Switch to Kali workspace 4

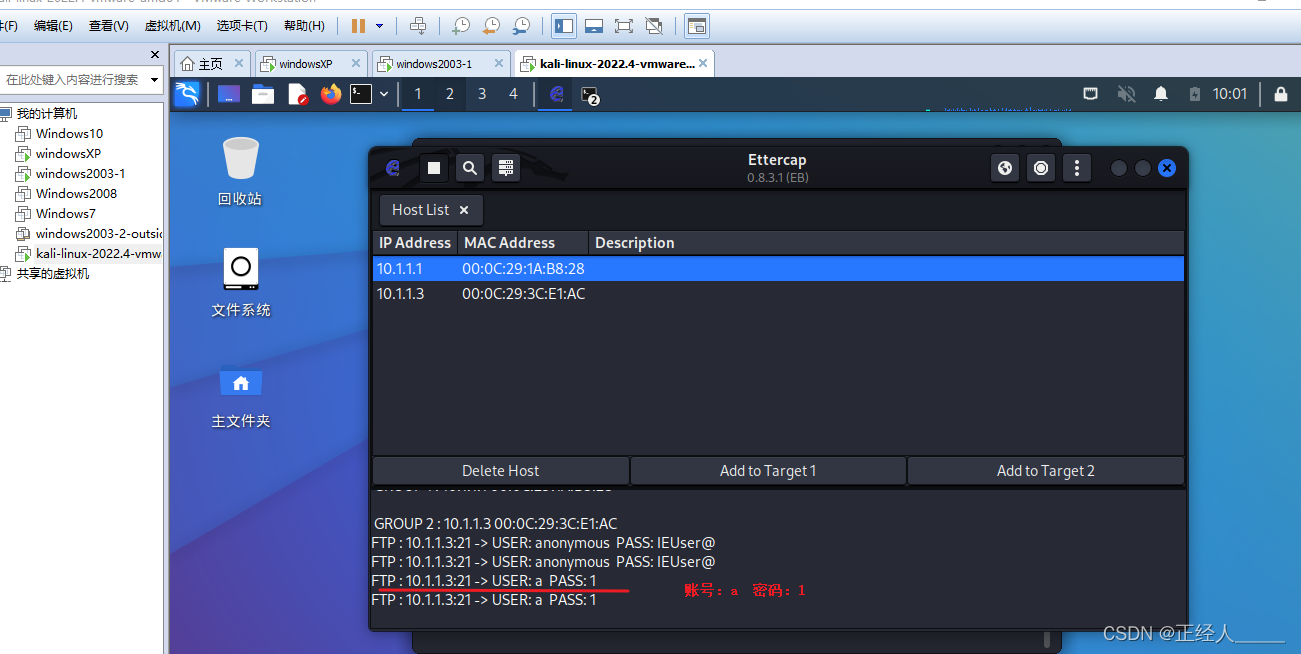[514, 94]
